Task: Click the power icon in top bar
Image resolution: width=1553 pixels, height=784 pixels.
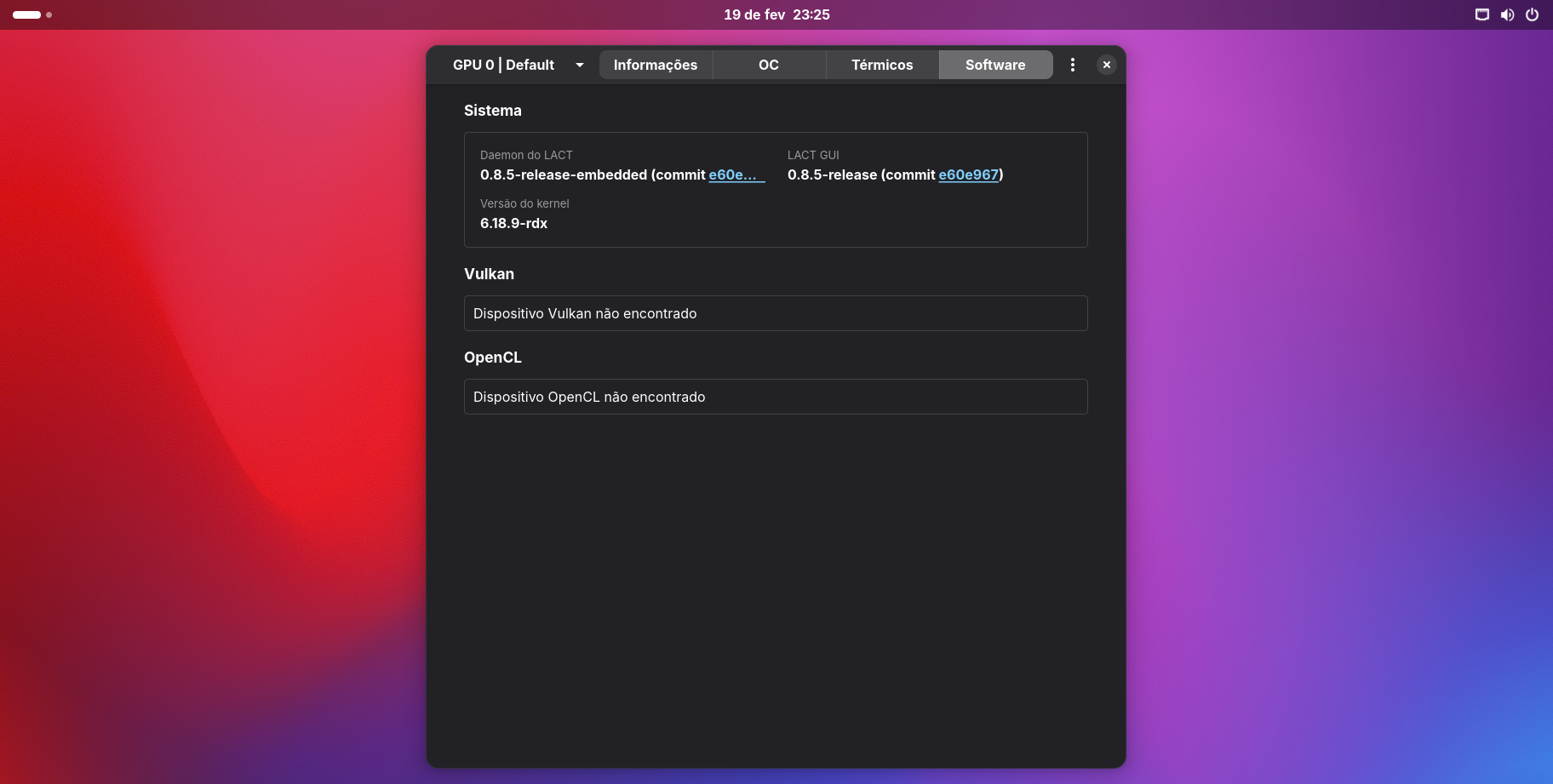Action: click(x=1532, y=14)
